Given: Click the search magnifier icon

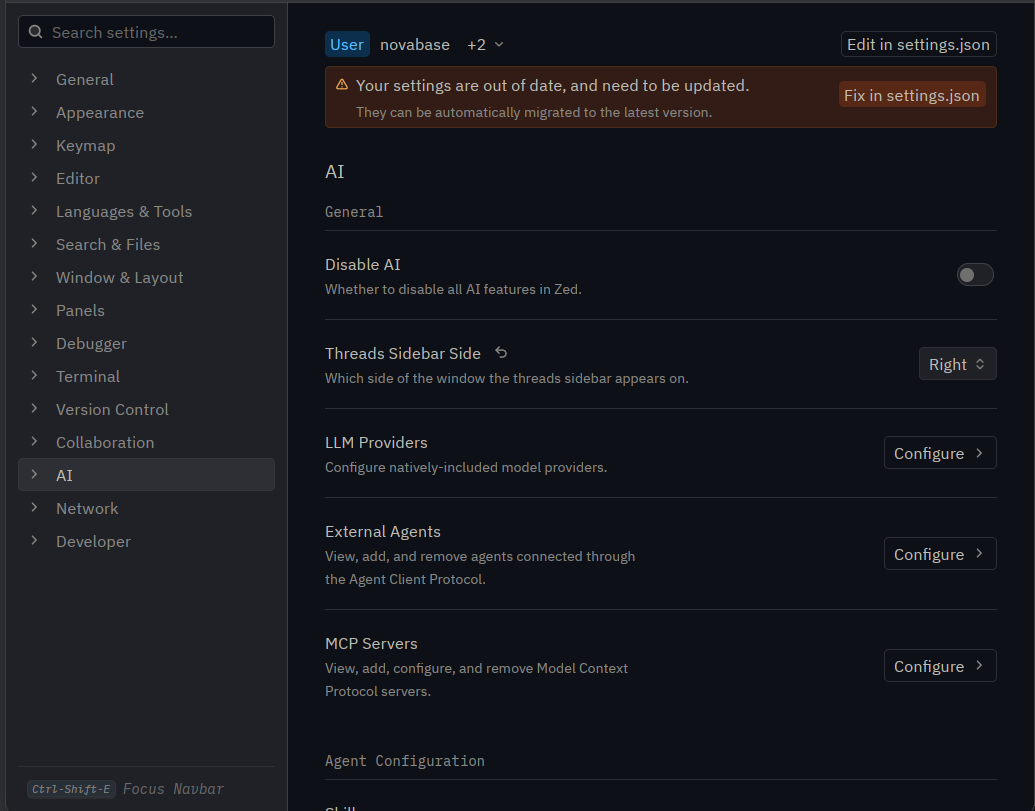Looking at the screenshot, I should [x=36, y=32].
